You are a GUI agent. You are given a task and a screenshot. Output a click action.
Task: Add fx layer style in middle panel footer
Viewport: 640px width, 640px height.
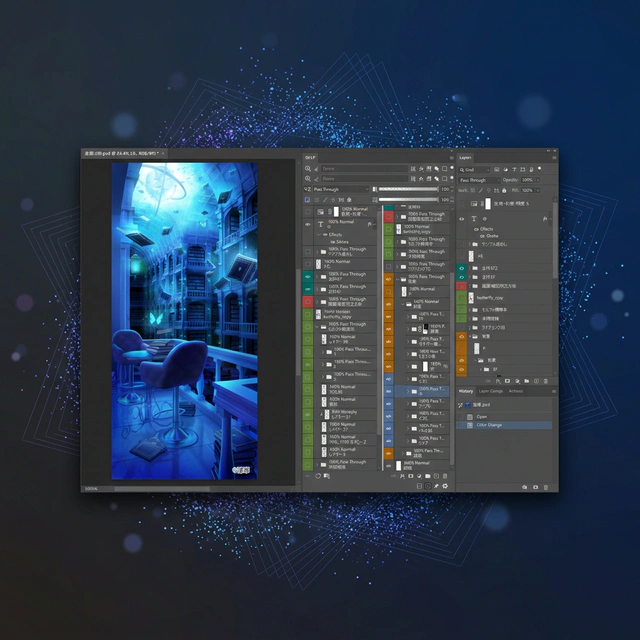point(402,476)
